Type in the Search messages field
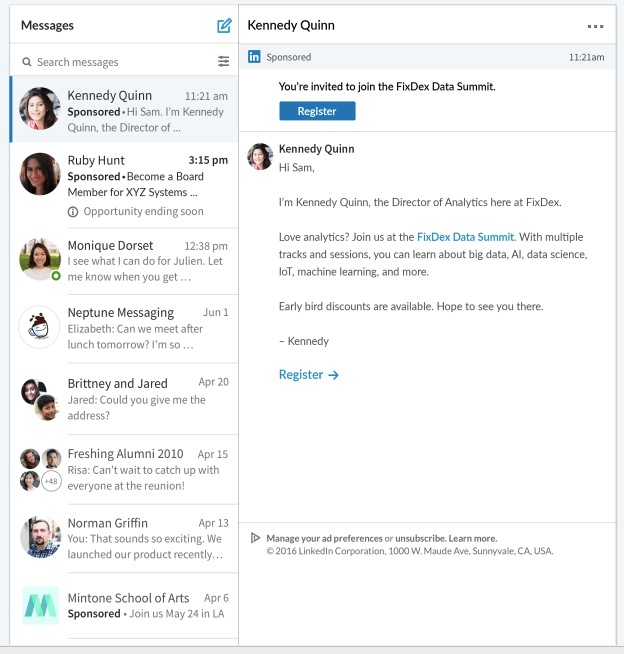The height and width of the screenshot is (654, 624). pyautogui.click(x=120, y=62)
